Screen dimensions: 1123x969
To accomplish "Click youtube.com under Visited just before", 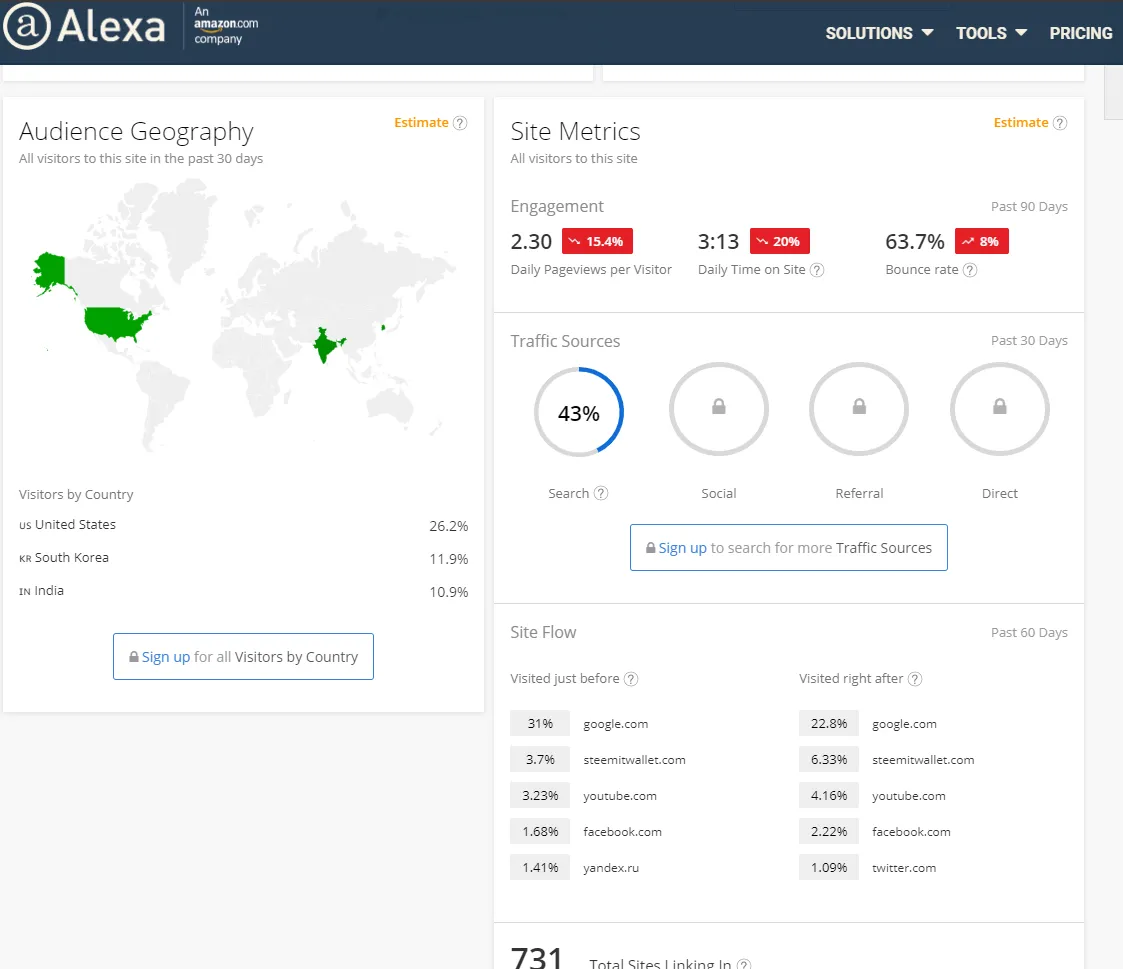I will [x=620, y=796].
